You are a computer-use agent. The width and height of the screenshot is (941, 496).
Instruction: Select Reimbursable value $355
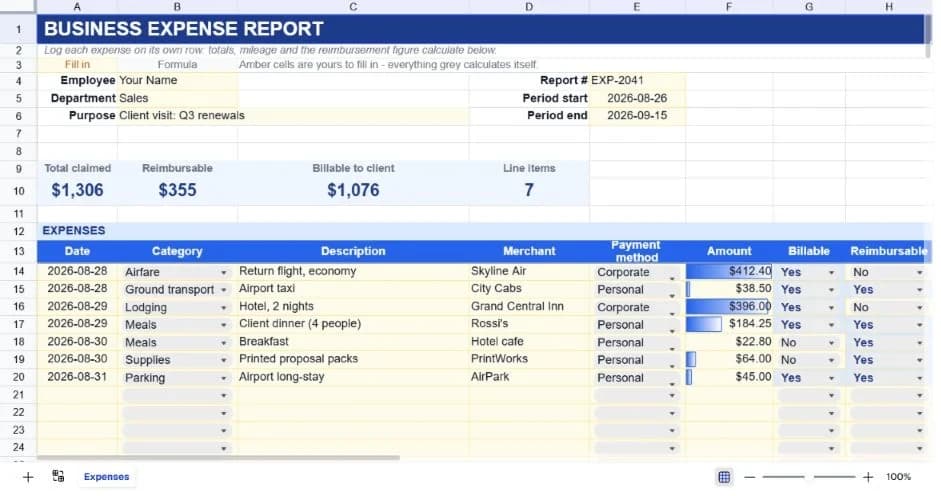point(178,190)
